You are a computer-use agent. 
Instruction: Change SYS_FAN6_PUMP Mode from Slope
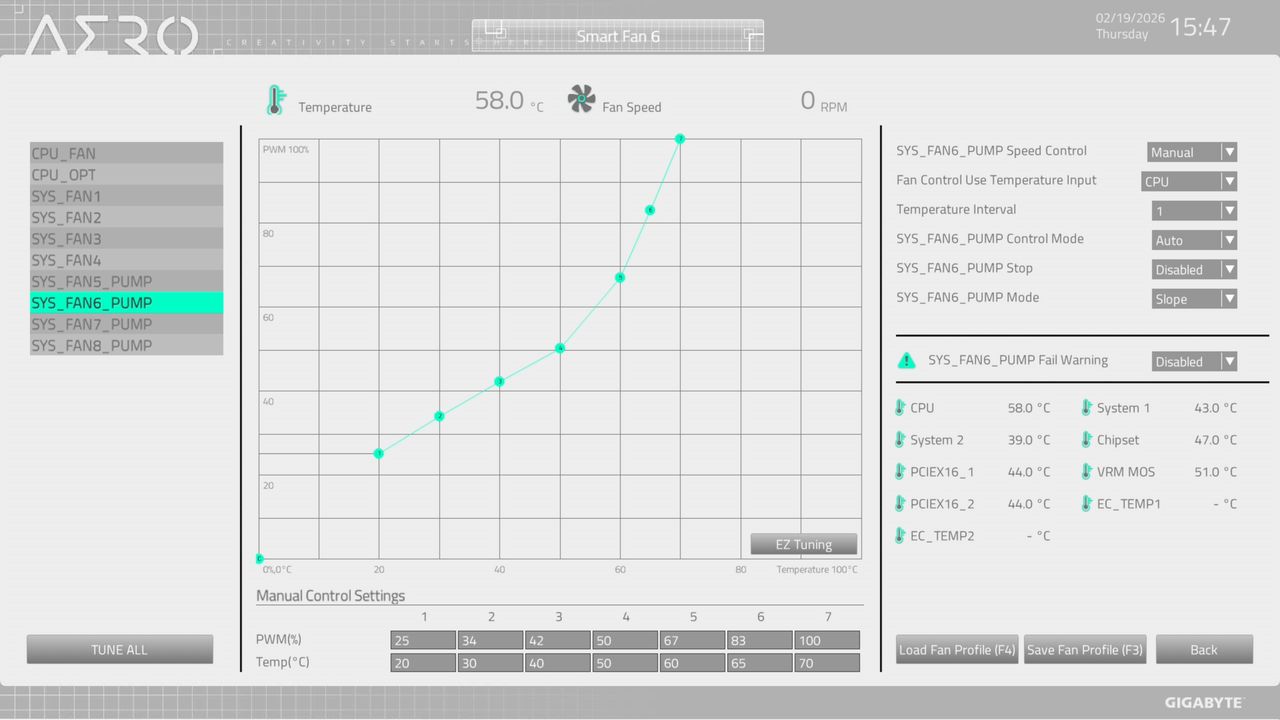[1194, 298]
